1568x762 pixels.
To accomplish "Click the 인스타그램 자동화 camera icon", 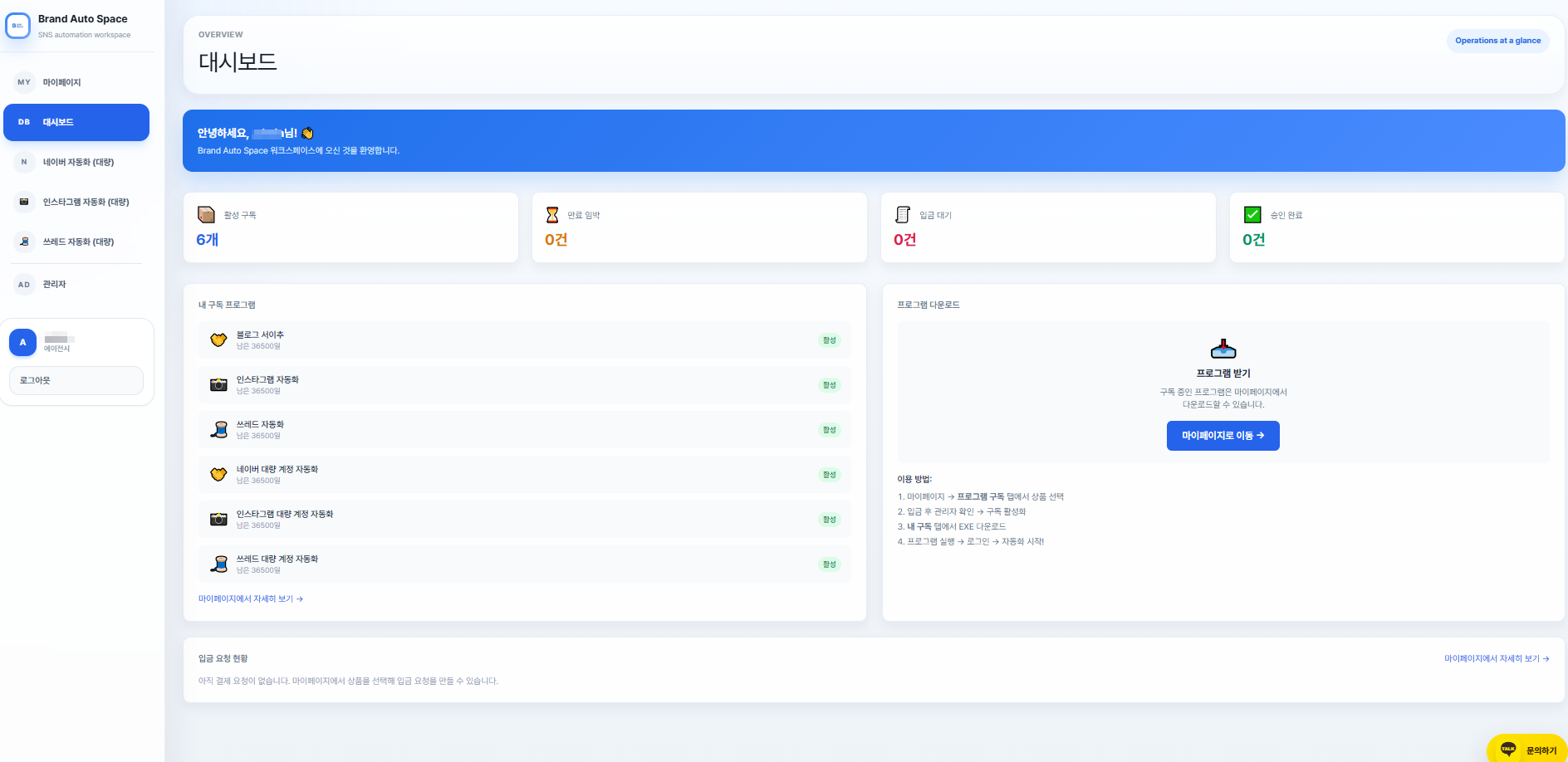I will (x=218, y=385).
